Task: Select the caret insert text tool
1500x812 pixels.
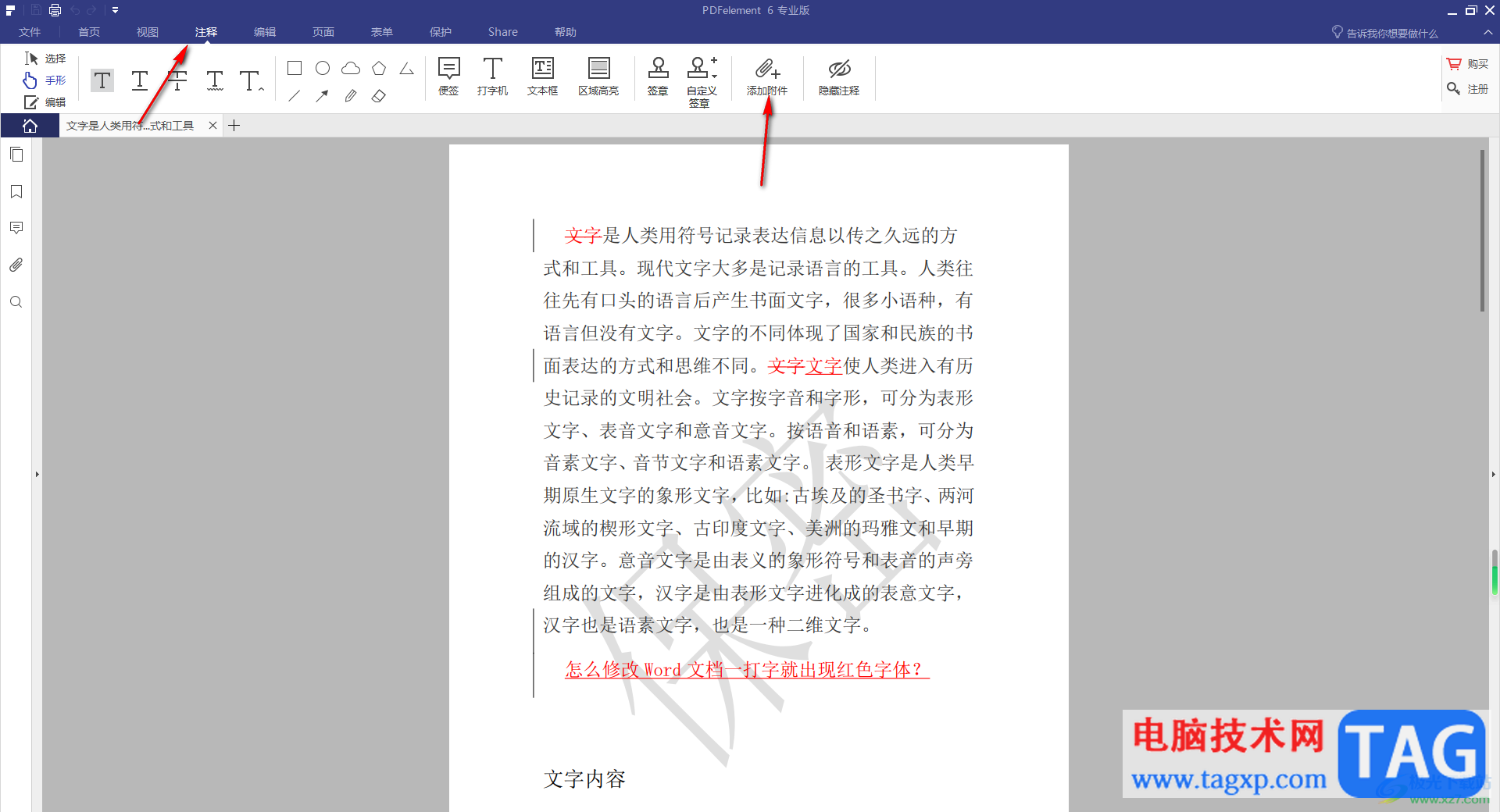Action: point(252,80)
